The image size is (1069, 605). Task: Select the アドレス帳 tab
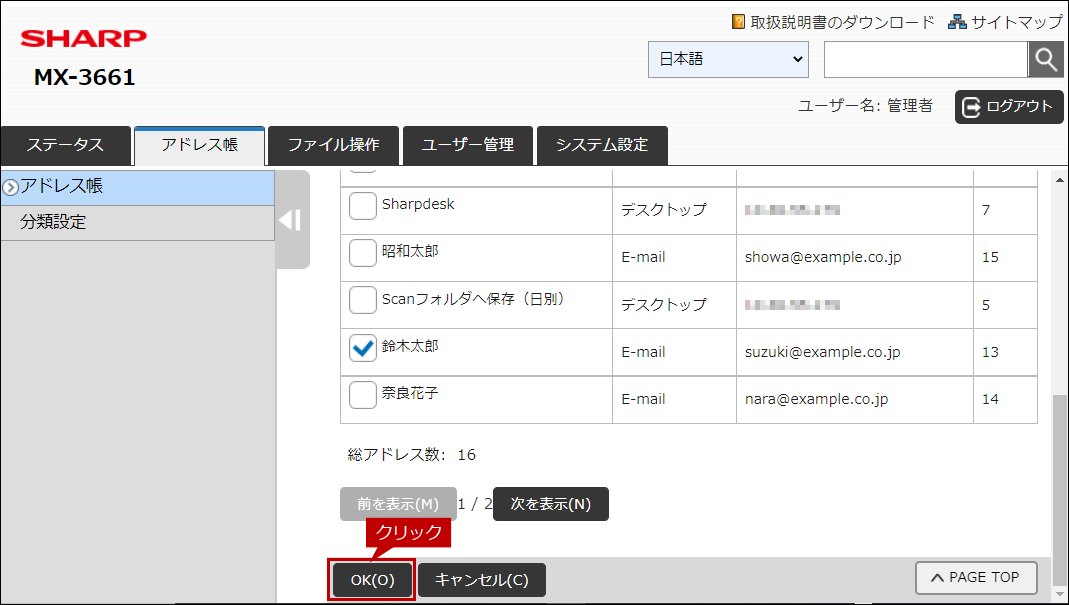point(200,145)
